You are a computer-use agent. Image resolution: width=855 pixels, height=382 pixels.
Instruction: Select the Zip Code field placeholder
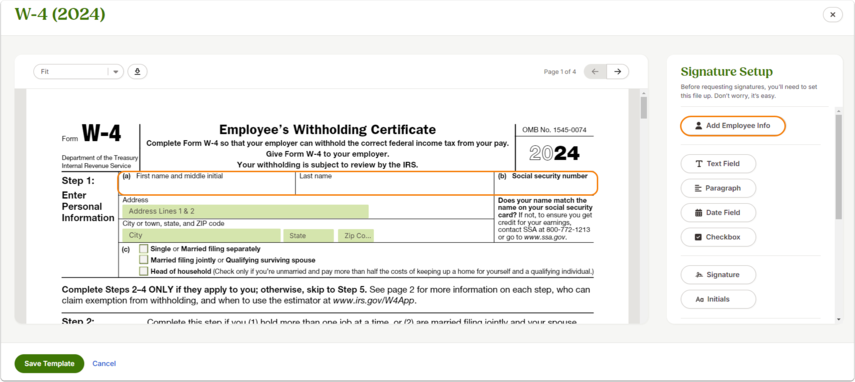tap(356, 235)
